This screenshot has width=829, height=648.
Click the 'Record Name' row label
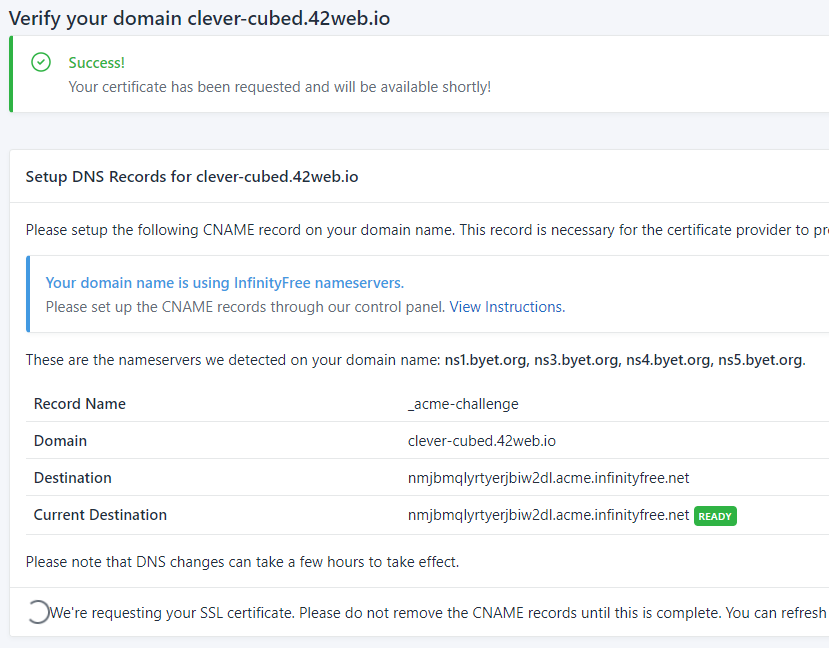coord(80,404)
